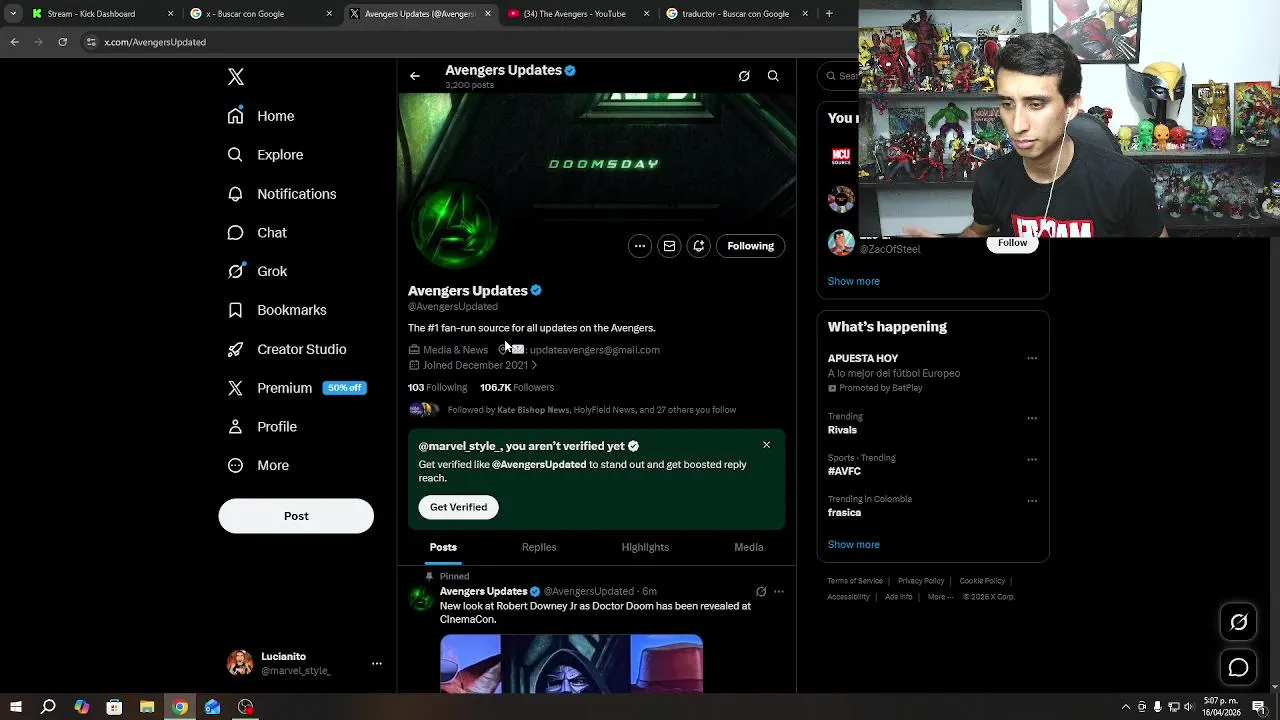This screenshot has width=1280, height=720.
Task: Open Grok icon in profile header
Action: (744, 76)
